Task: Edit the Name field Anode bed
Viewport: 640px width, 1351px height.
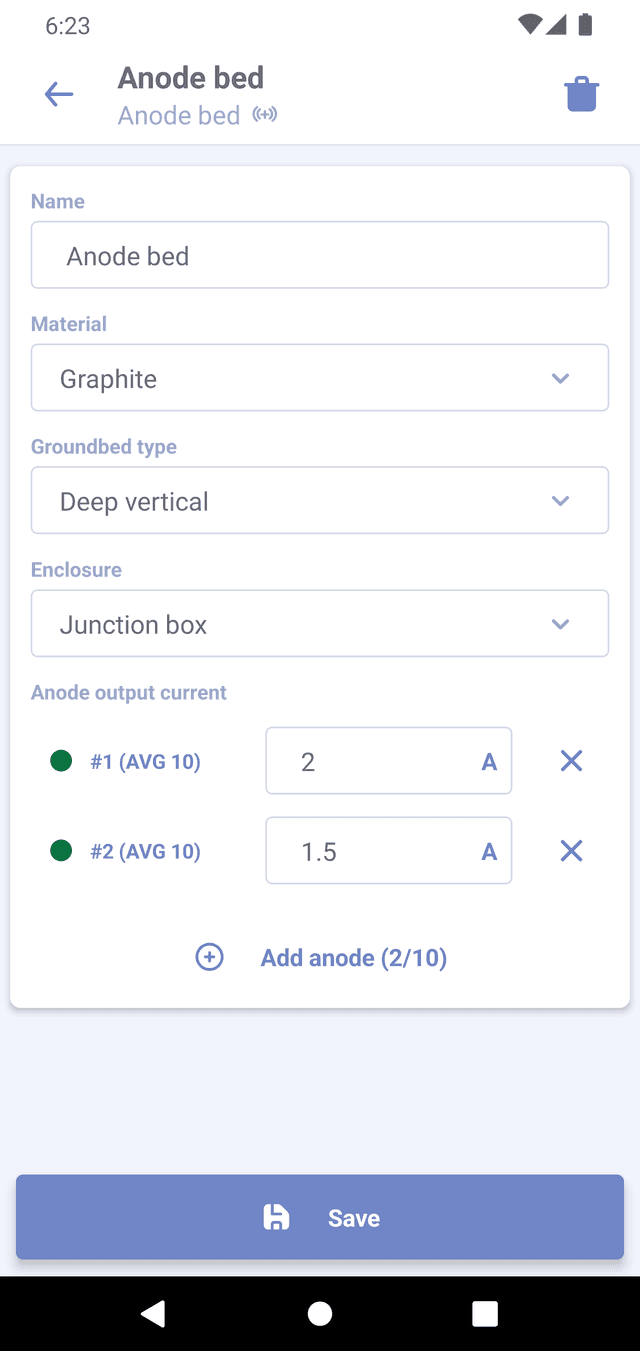Action: click(x=320, y=255)
